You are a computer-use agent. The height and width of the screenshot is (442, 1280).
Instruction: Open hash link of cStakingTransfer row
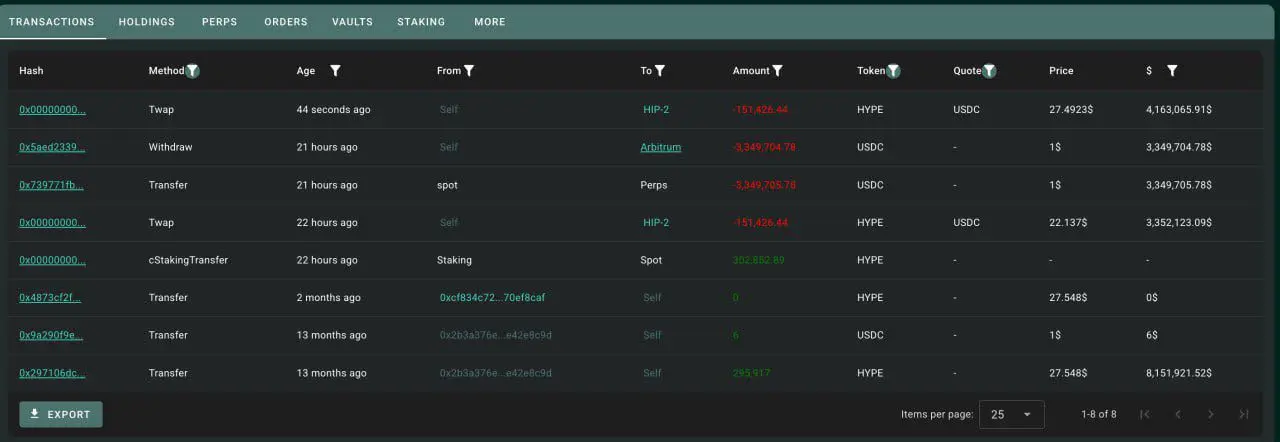[52, 260]
